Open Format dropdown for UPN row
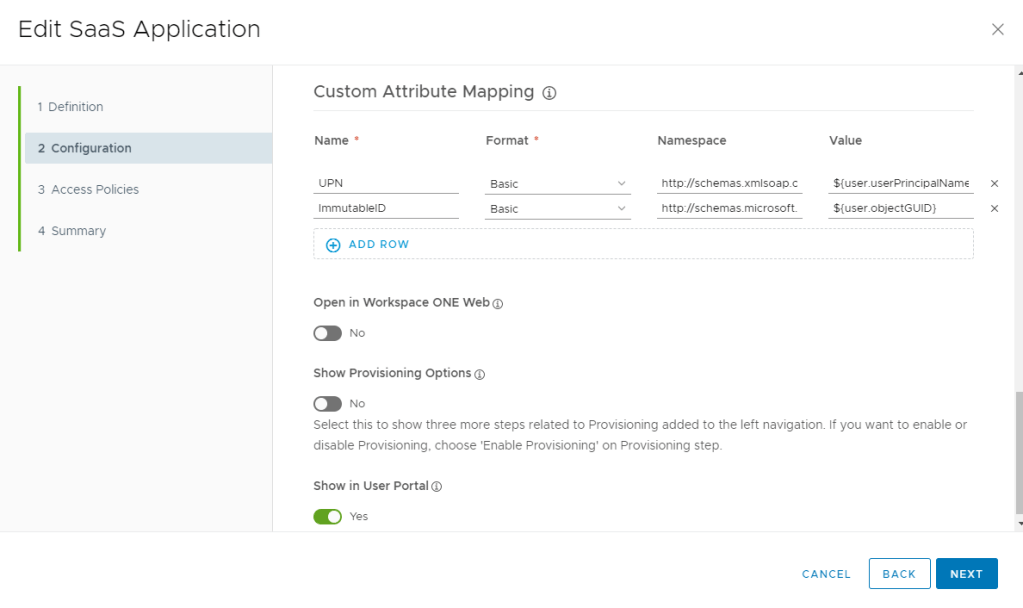Viewport: 1023px width, 608px height. tap(557, 184)
